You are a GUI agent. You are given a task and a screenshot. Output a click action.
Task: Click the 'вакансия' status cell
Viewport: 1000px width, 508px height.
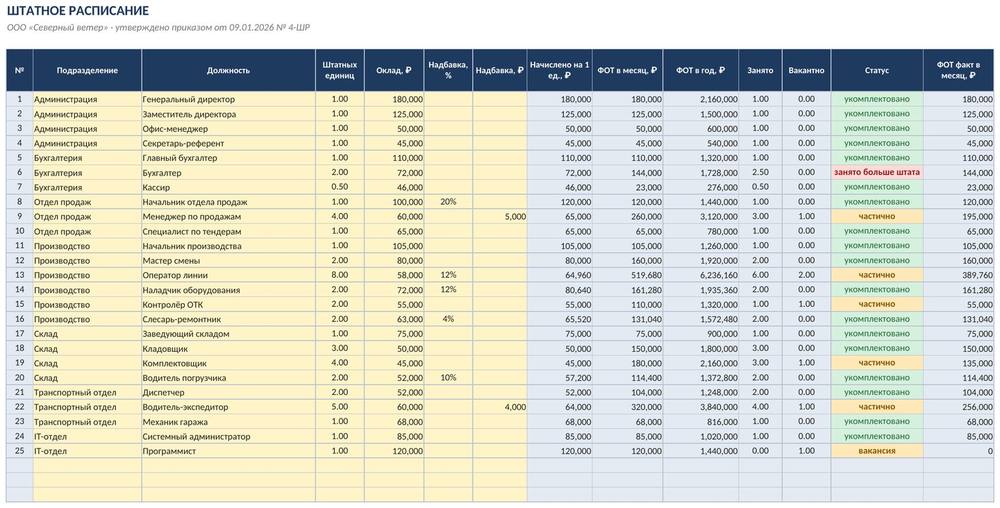click(877, 451)
